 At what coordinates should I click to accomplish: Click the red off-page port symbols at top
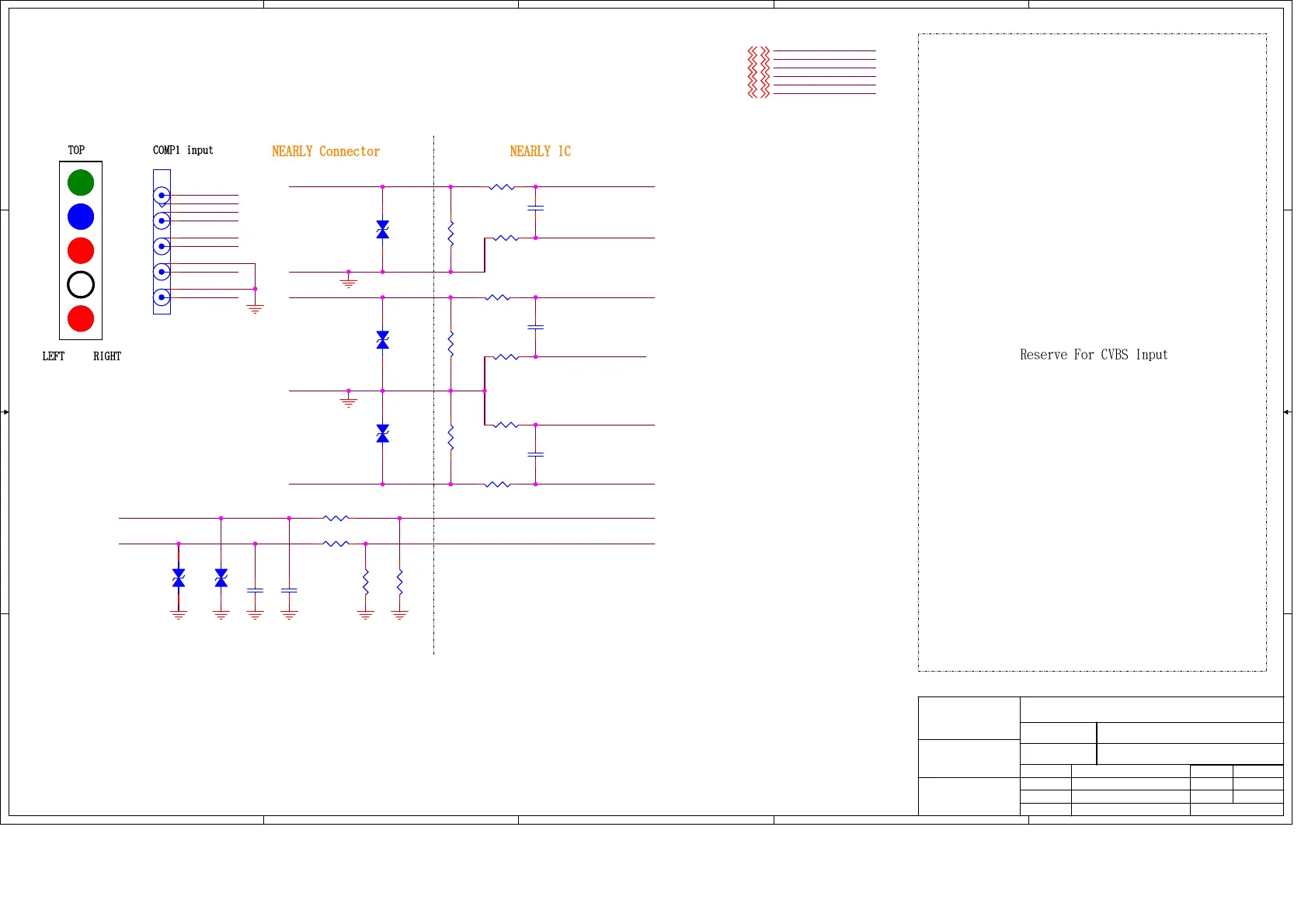[x=759, y=72]
